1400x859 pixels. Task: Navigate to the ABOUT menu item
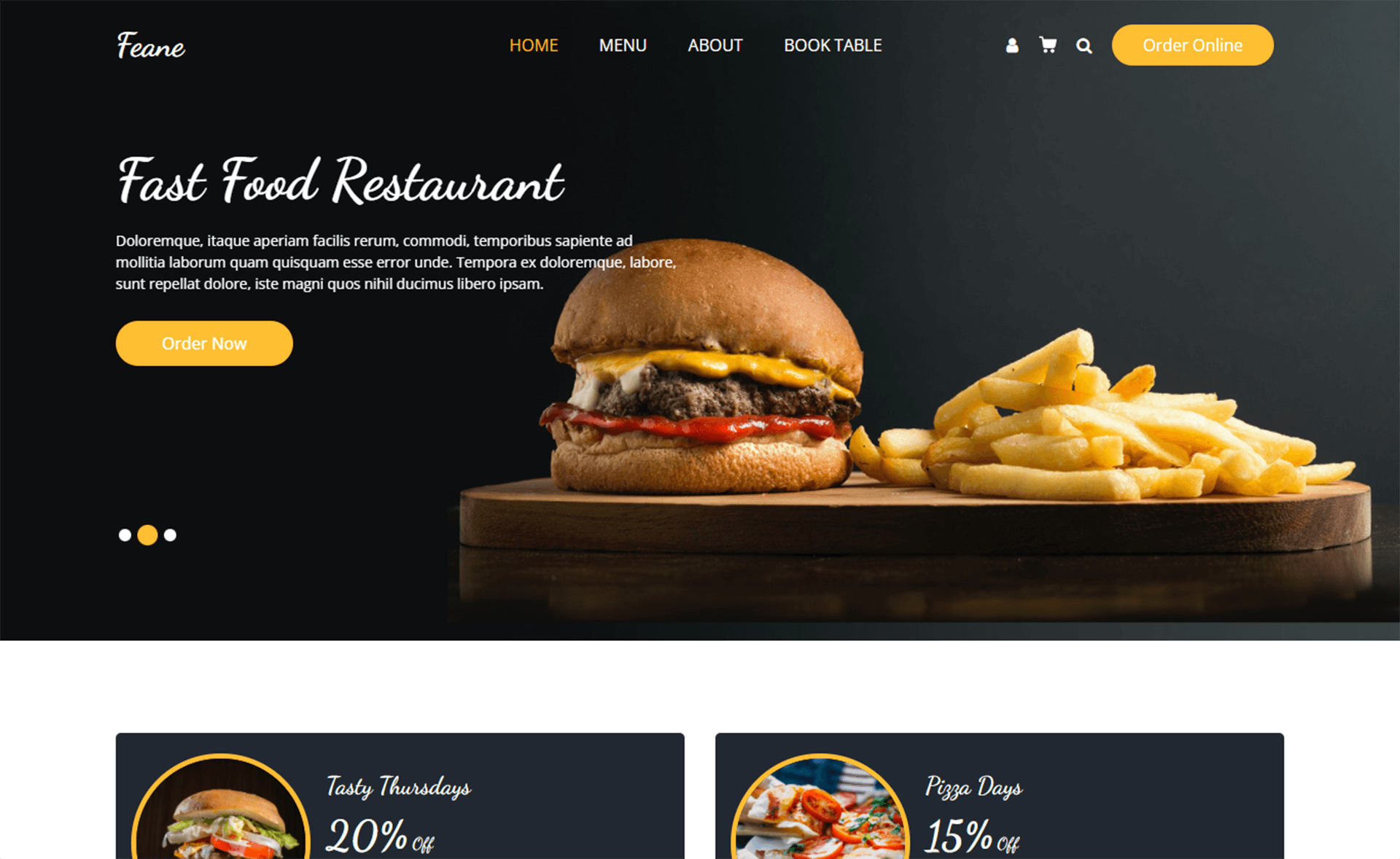715,44
